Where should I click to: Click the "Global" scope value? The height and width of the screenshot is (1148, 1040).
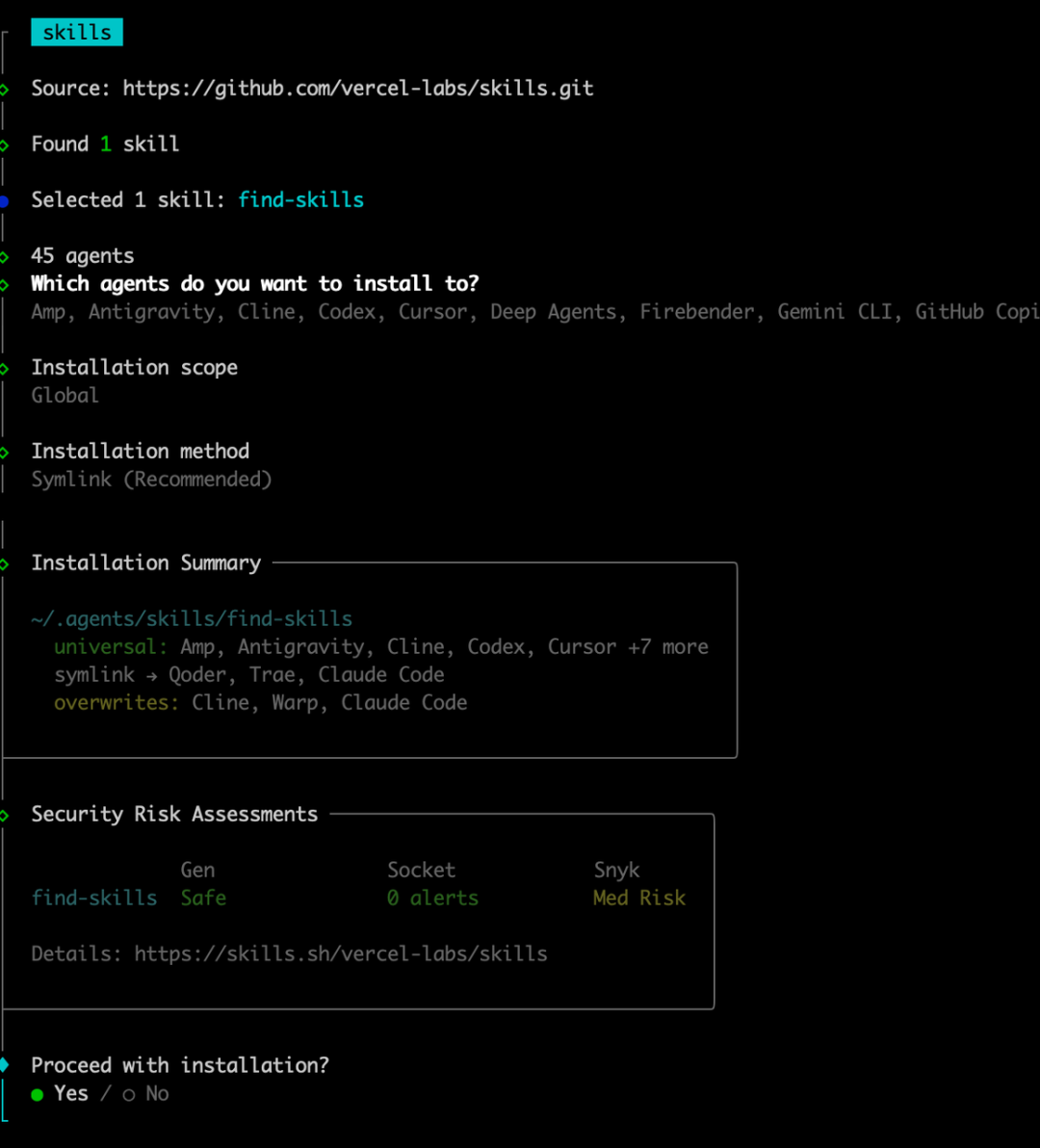point(65,396)
